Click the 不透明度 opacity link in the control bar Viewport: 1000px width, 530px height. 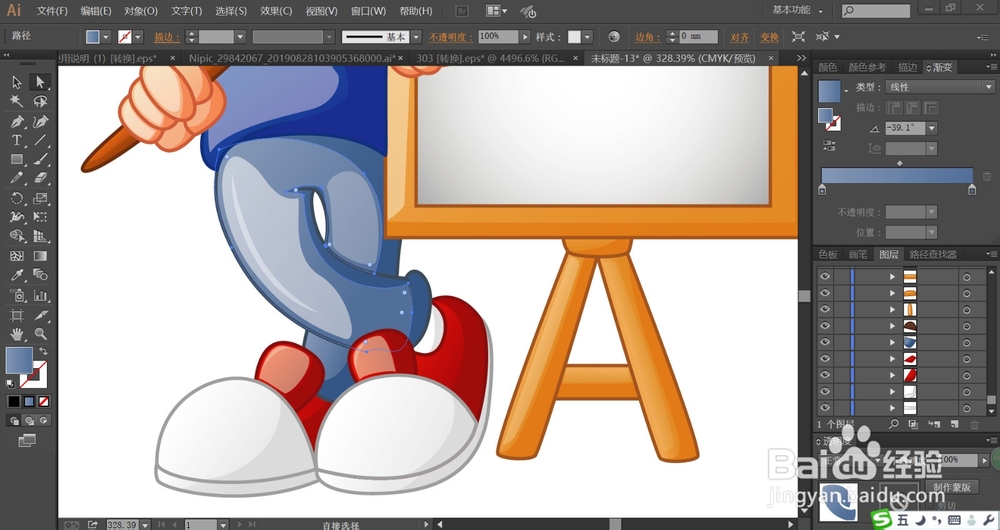(x=451, y=37)
